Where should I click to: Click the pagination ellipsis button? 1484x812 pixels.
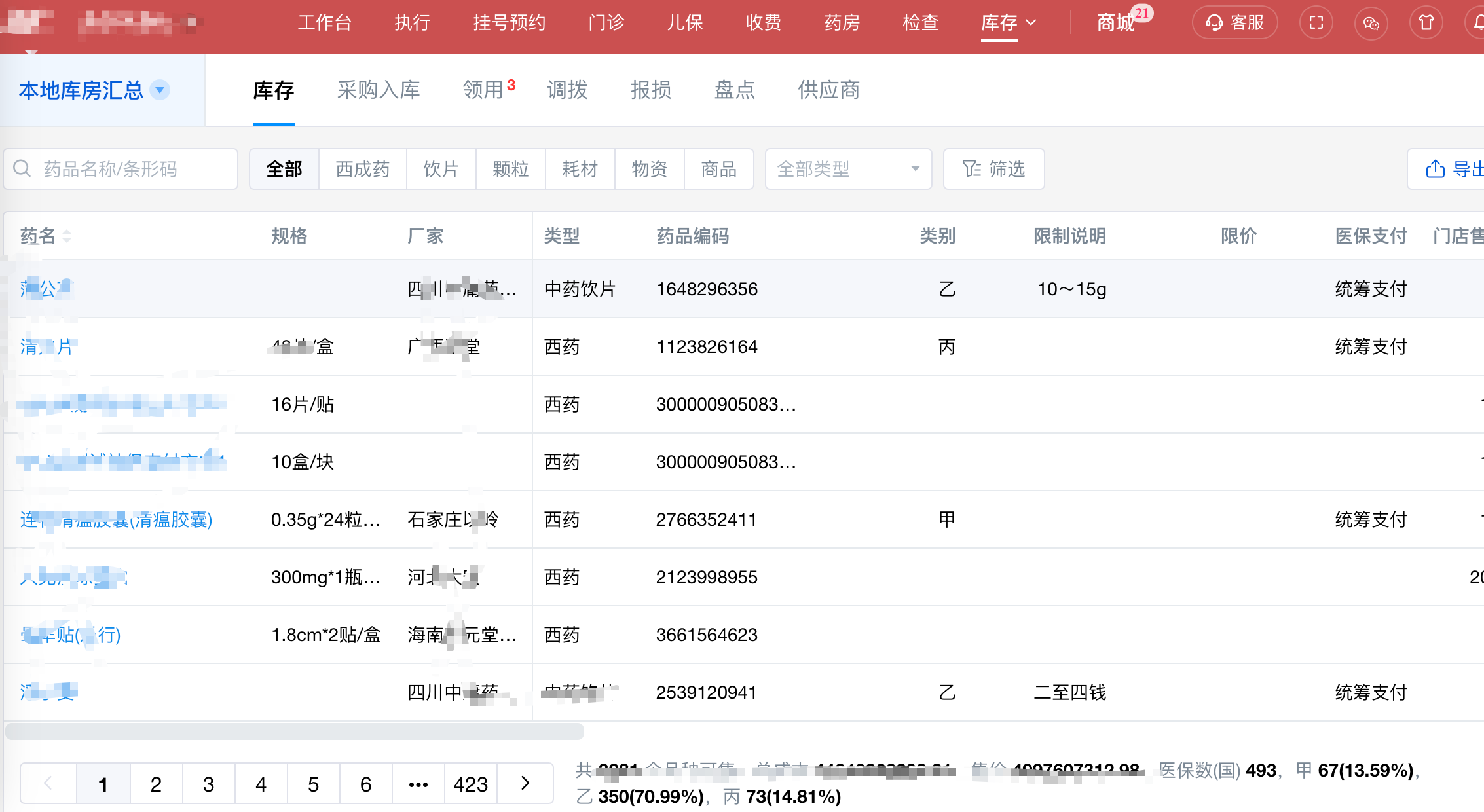click(x=418, y=784)
